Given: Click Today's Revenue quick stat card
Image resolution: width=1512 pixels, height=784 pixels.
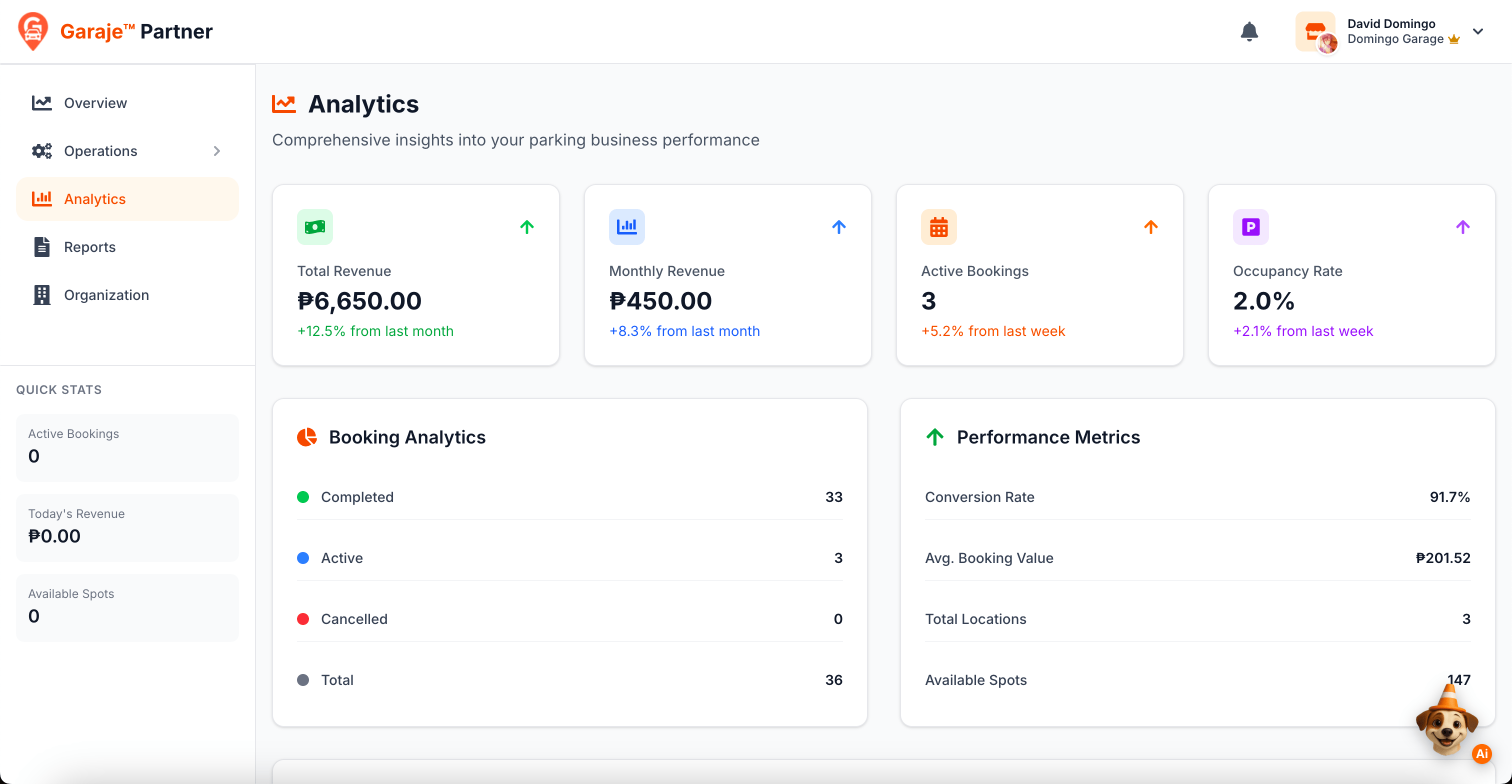Looking at the screenshot, I should coord(127,527).
